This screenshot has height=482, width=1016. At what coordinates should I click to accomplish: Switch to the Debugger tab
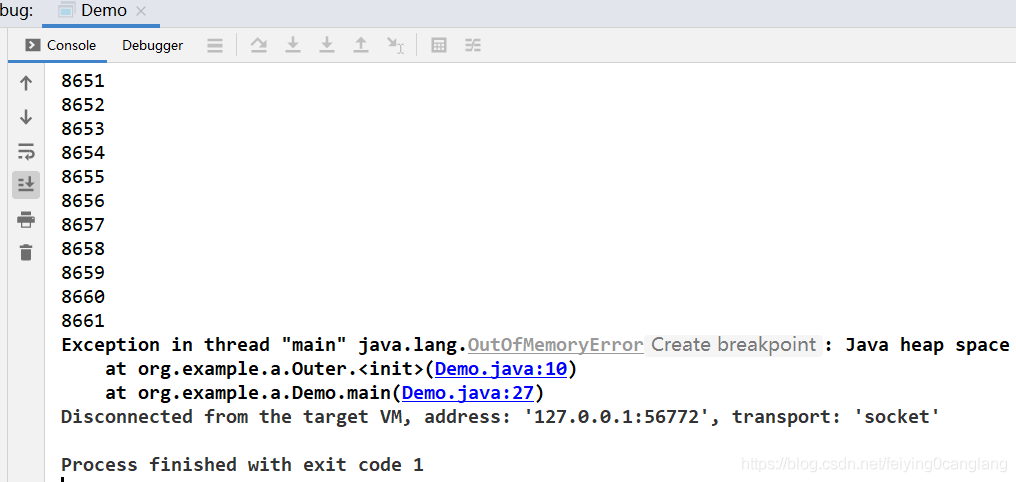[x=152, y=45]
